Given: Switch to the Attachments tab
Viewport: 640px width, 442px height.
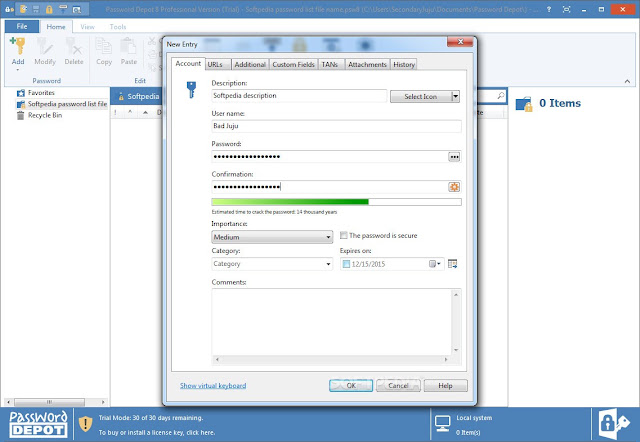Looking at the screenshot, I should 367,64.
